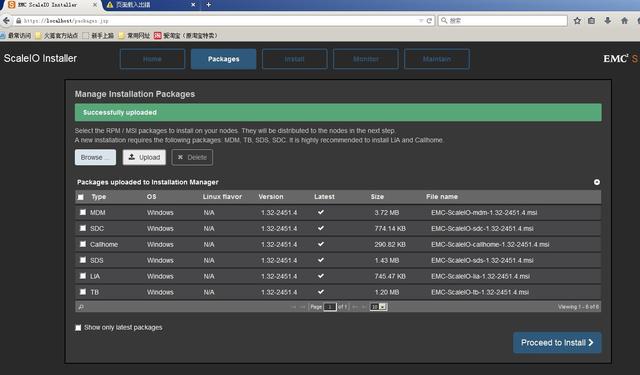Open the Install tab
Image resolution: width=640 pixels, height=375 pixels.
coord(294,59)
